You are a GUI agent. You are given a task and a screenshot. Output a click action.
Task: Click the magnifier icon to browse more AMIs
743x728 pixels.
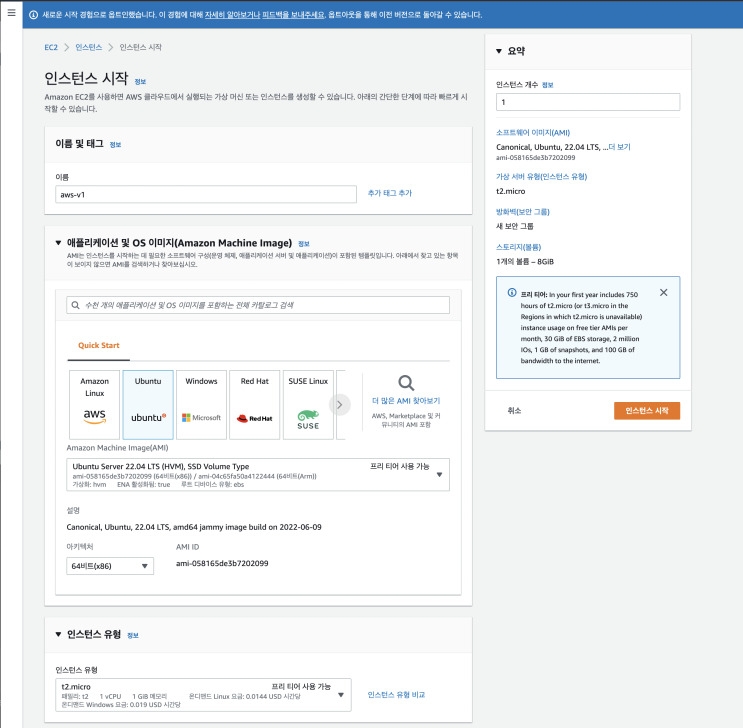pos(406,382)
